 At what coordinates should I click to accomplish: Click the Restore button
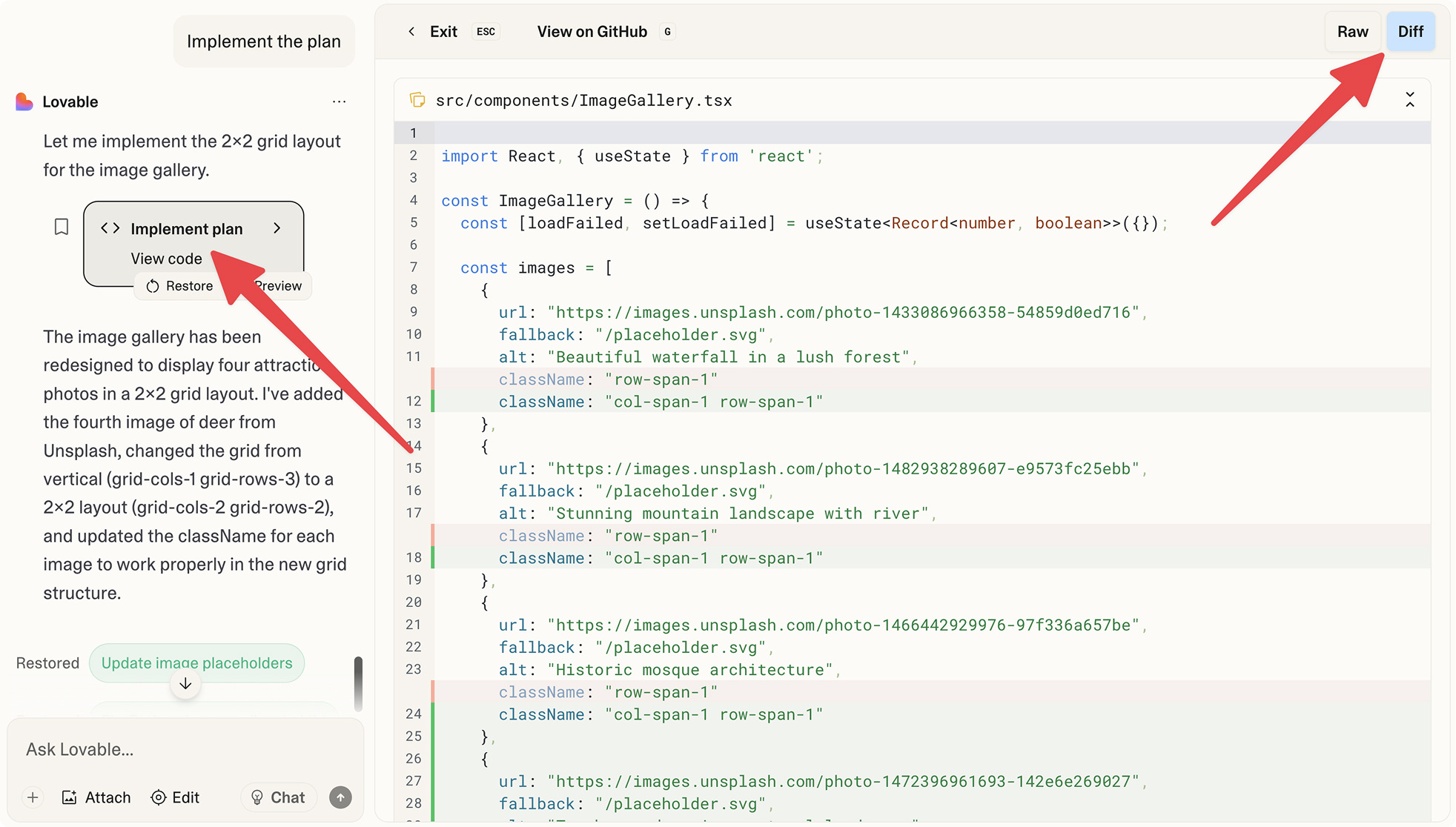[x=179, y=286]
